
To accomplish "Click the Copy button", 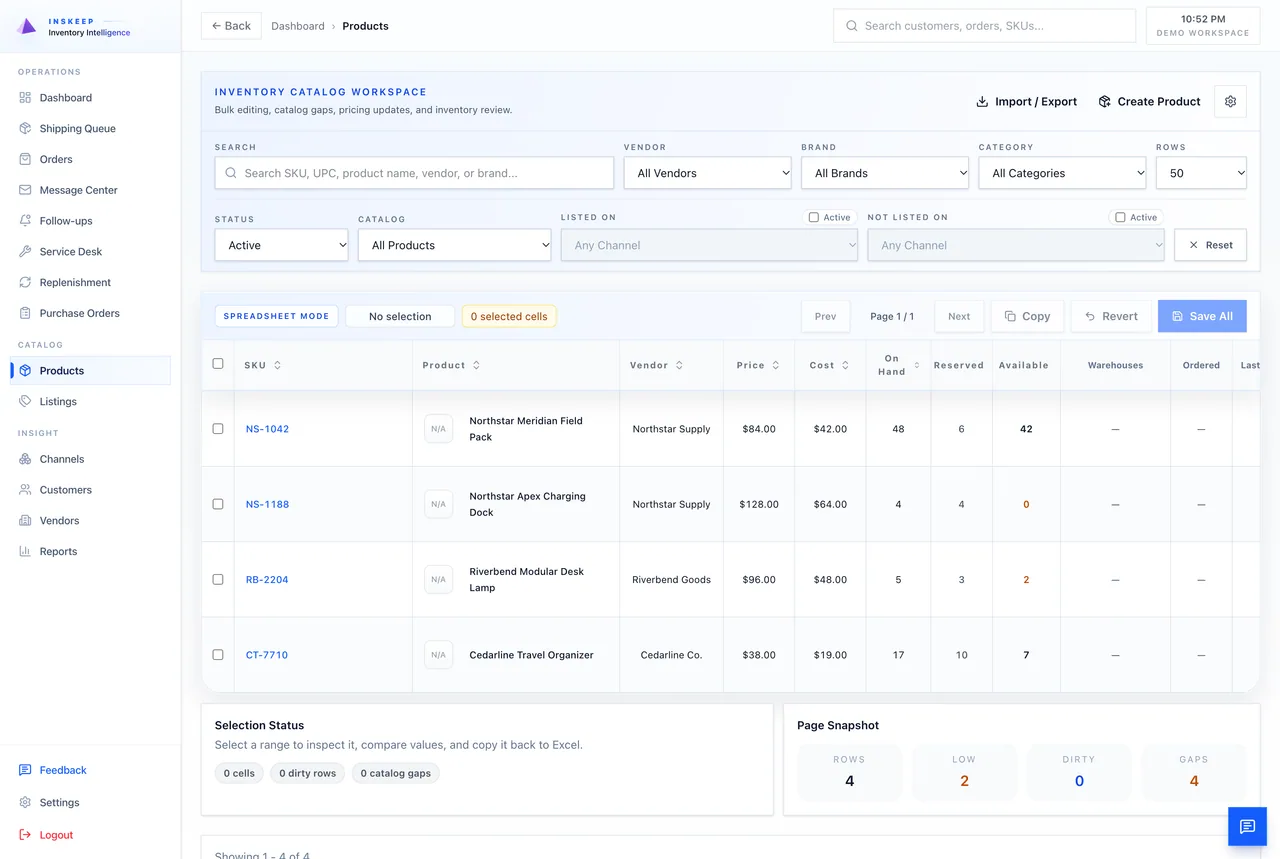I will click(1027, 316).
